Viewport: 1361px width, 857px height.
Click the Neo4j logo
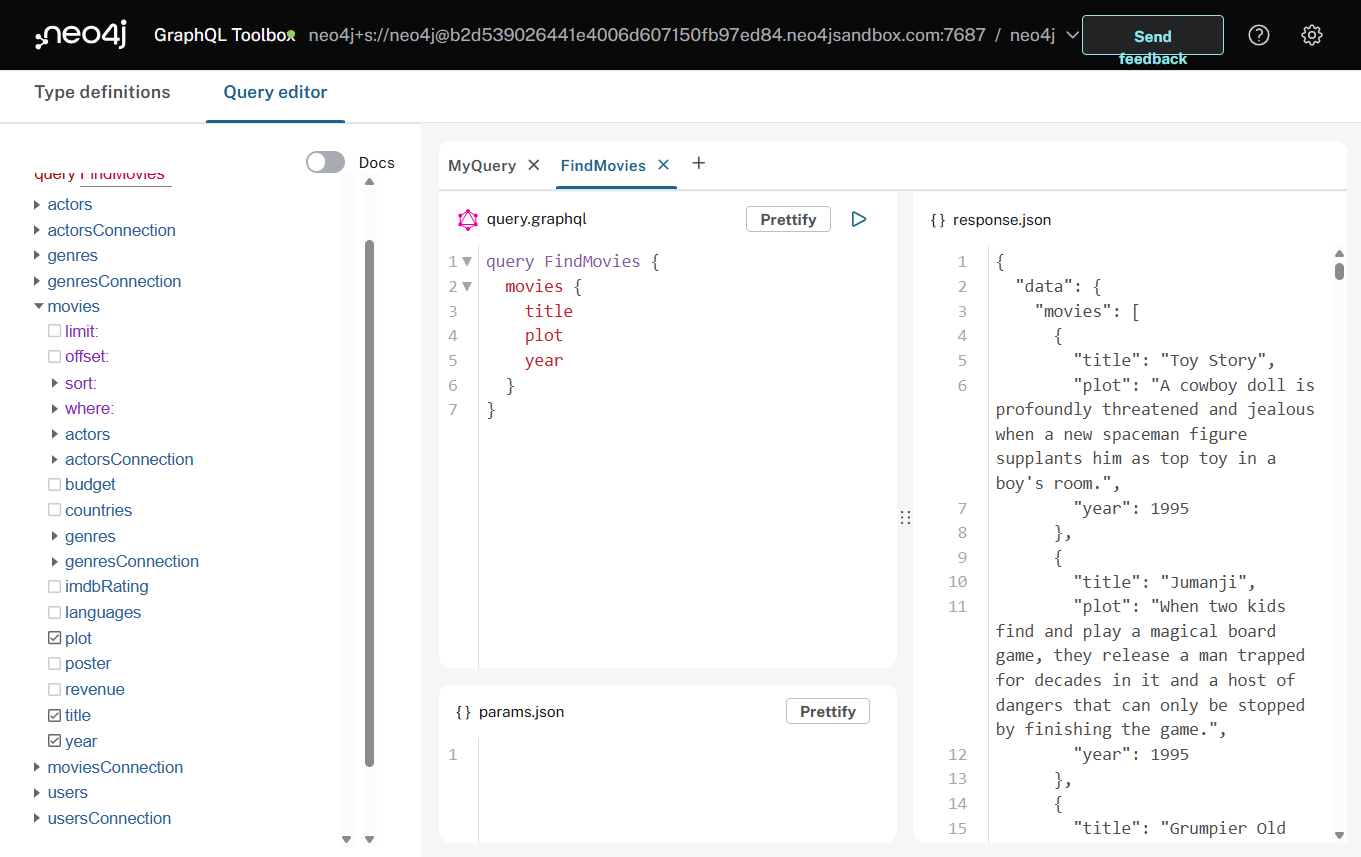[x=82, y=36]
